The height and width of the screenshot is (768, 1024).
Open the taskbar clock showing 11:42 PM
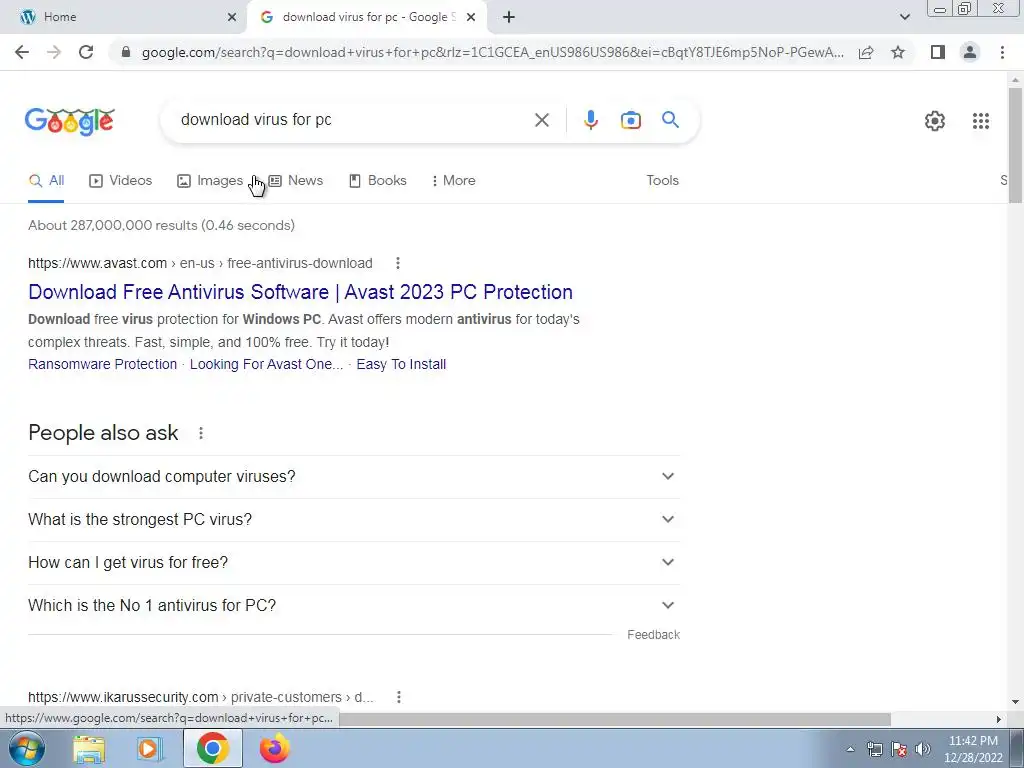(x=973, y=749)
